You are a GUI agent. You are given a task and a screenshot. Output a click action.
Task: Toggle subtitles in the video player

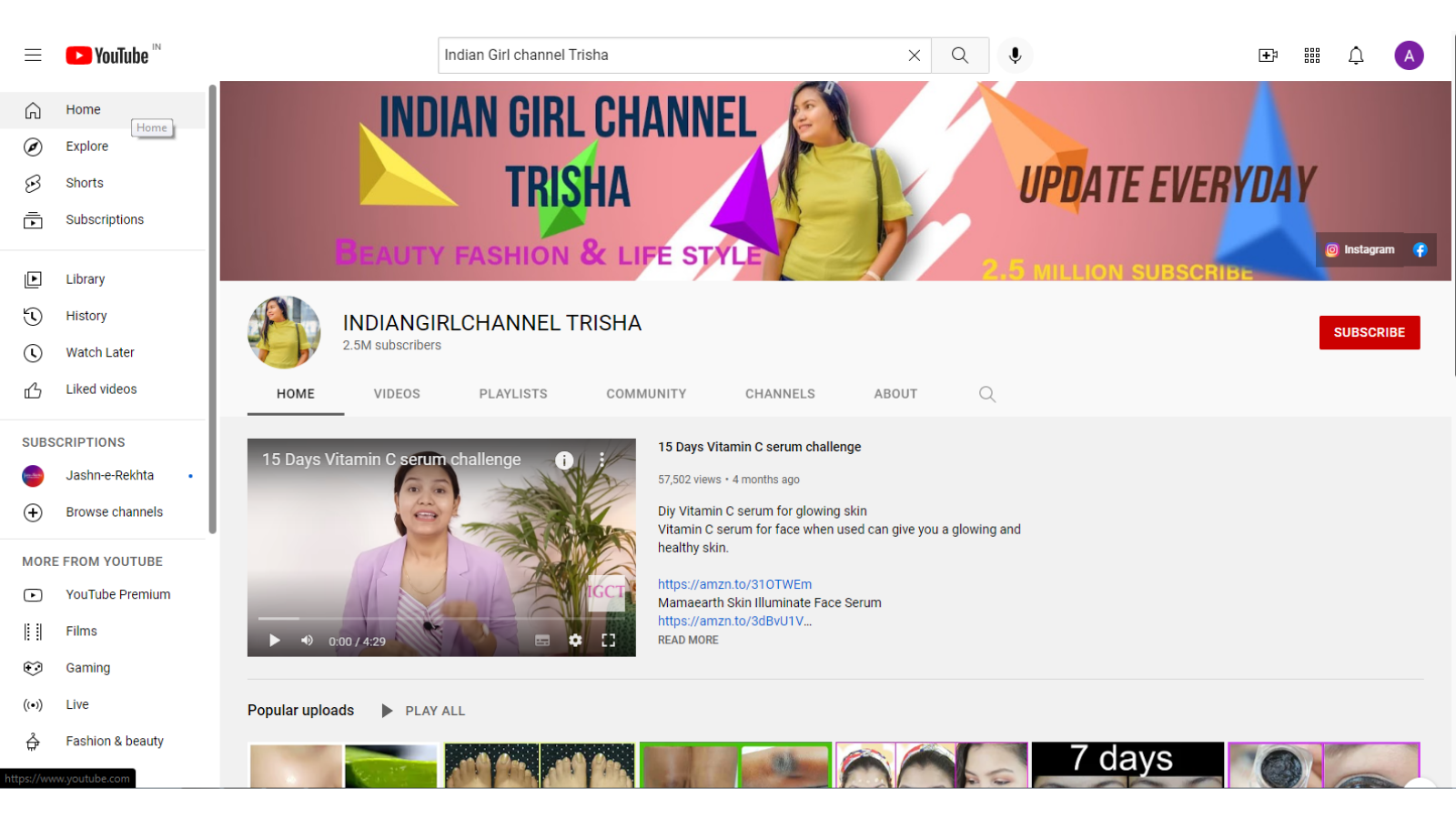541,640
